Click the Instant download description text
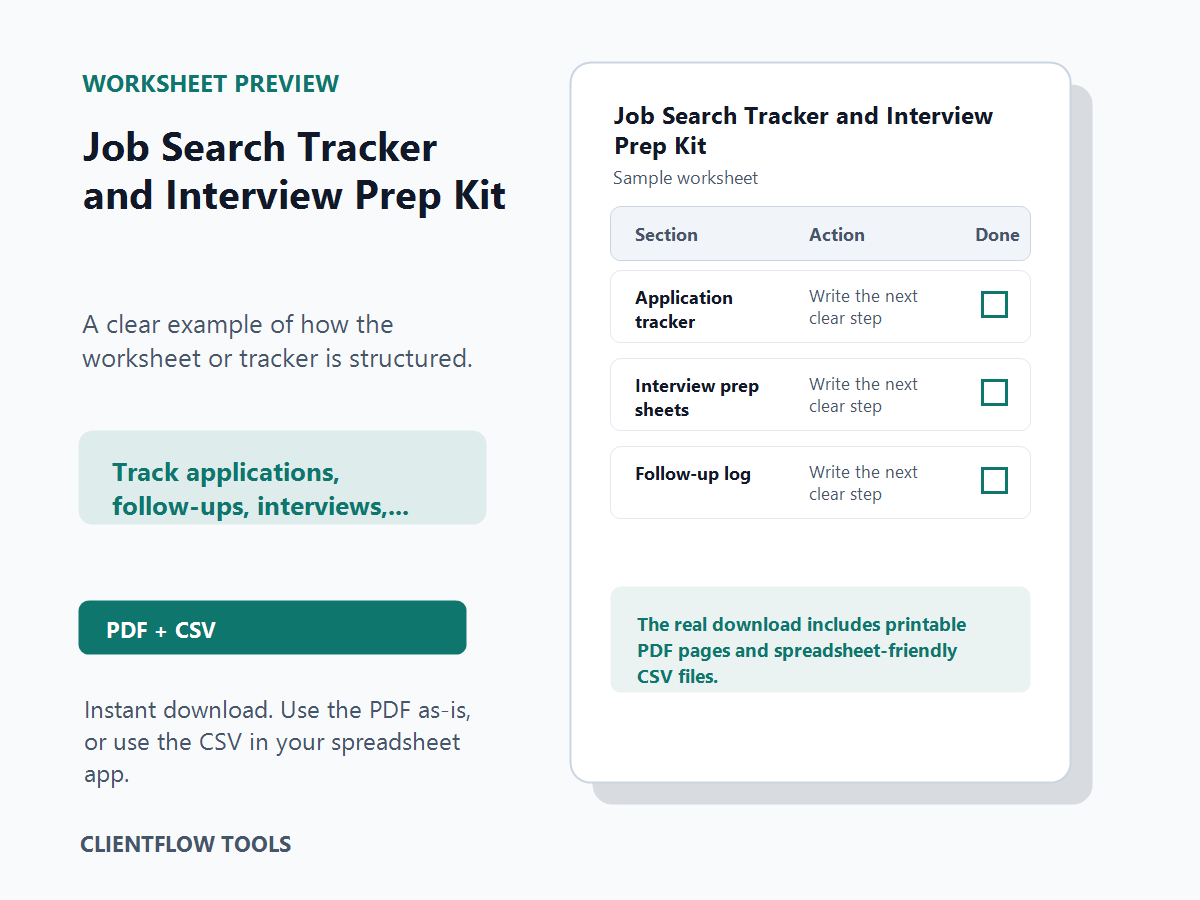 (x=277, y=742)
